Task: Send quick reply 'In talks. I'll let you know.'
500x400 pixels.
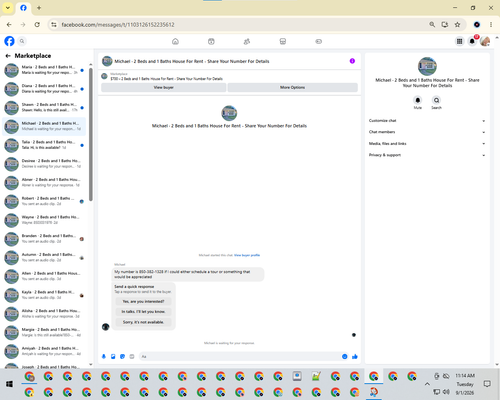Action: (x=143, y=312)
